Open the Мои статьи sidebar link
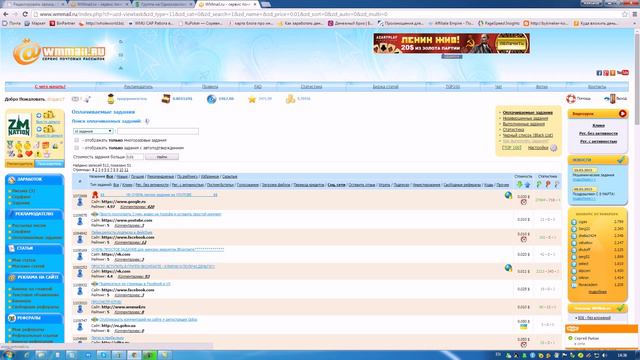 tap(24, 260)
